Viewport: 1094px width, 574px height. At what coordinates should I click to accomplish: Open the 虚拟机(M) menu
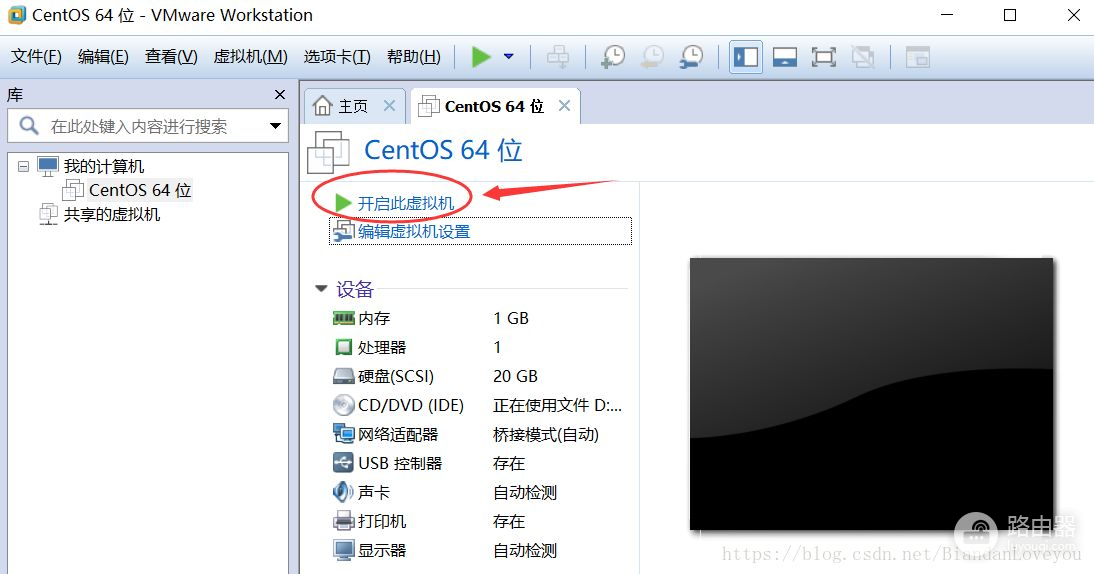coord(250,57)
